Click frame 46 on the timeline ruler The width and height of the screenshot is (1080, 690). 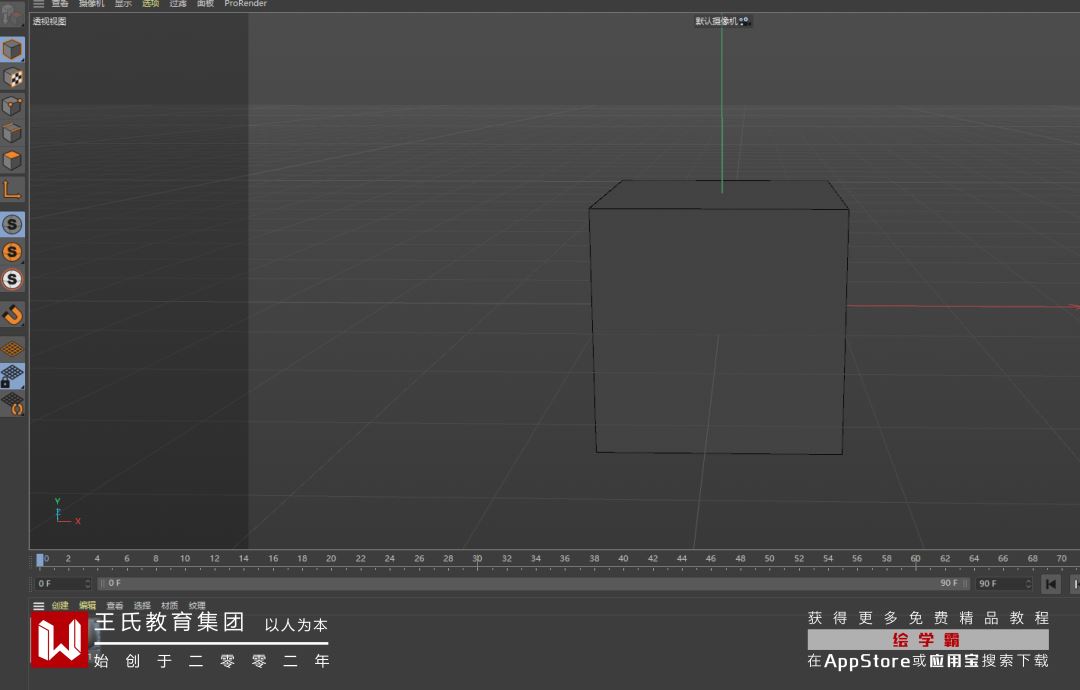tap(711, 558)
